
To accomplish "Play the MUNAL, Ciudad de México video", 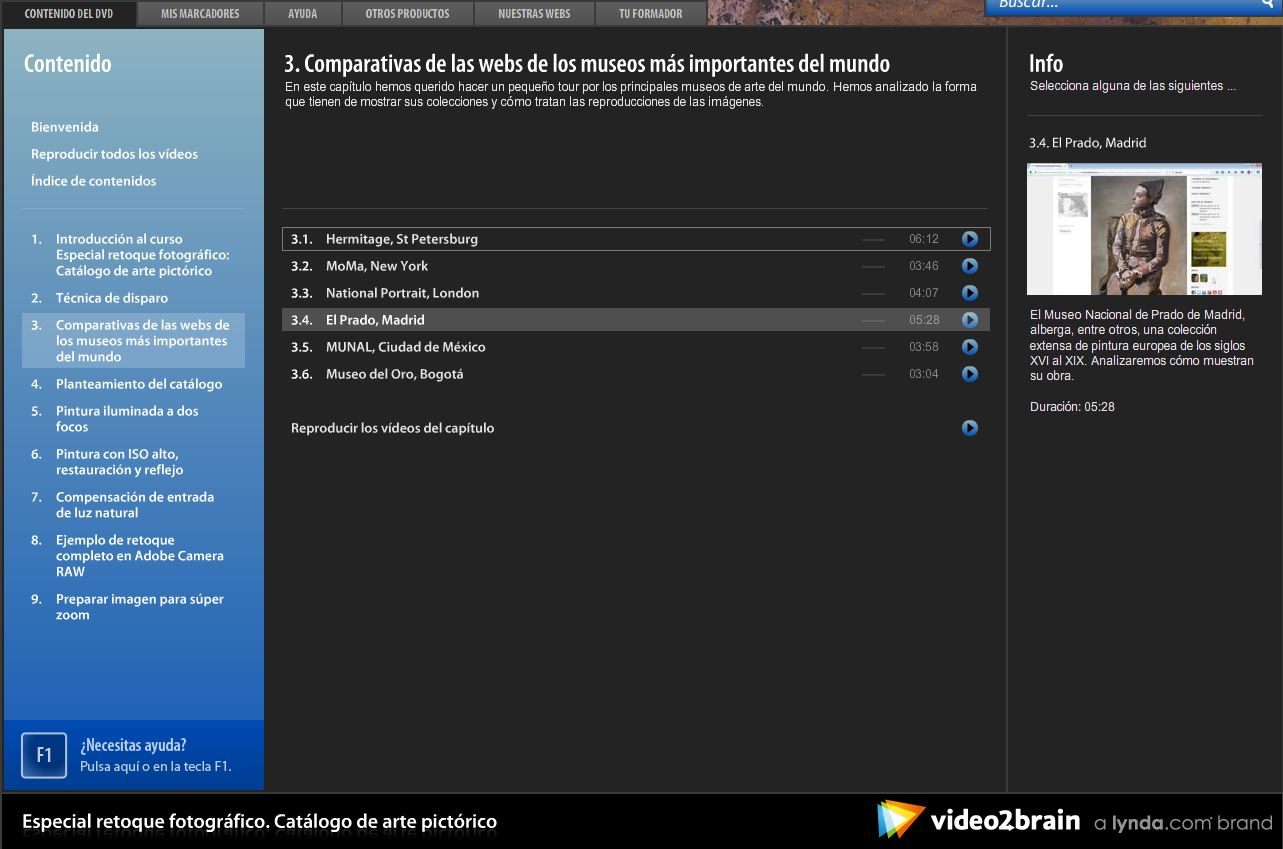I will 969,347.
